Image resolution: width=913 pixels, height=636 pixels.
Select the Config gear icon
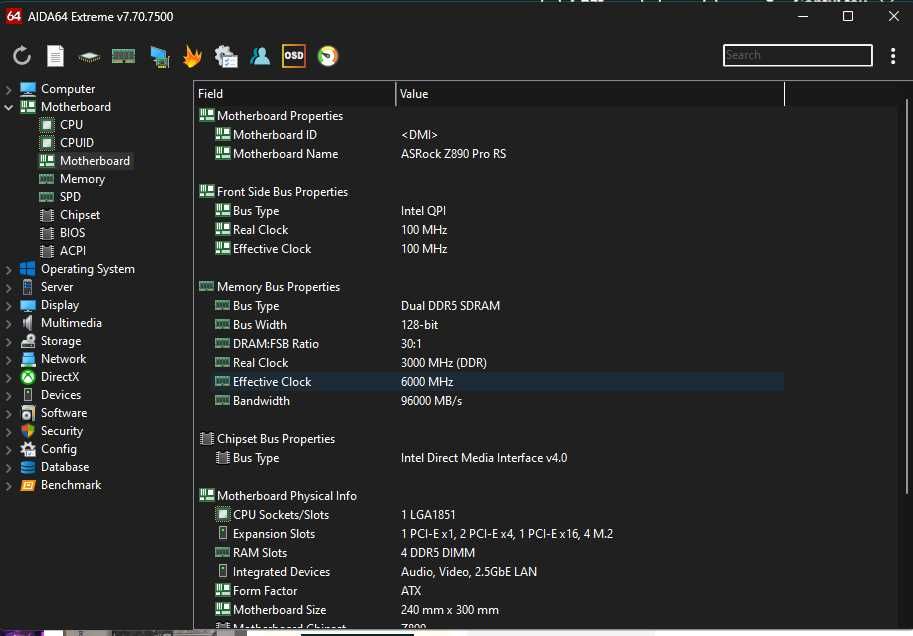(x=27, y=449)
